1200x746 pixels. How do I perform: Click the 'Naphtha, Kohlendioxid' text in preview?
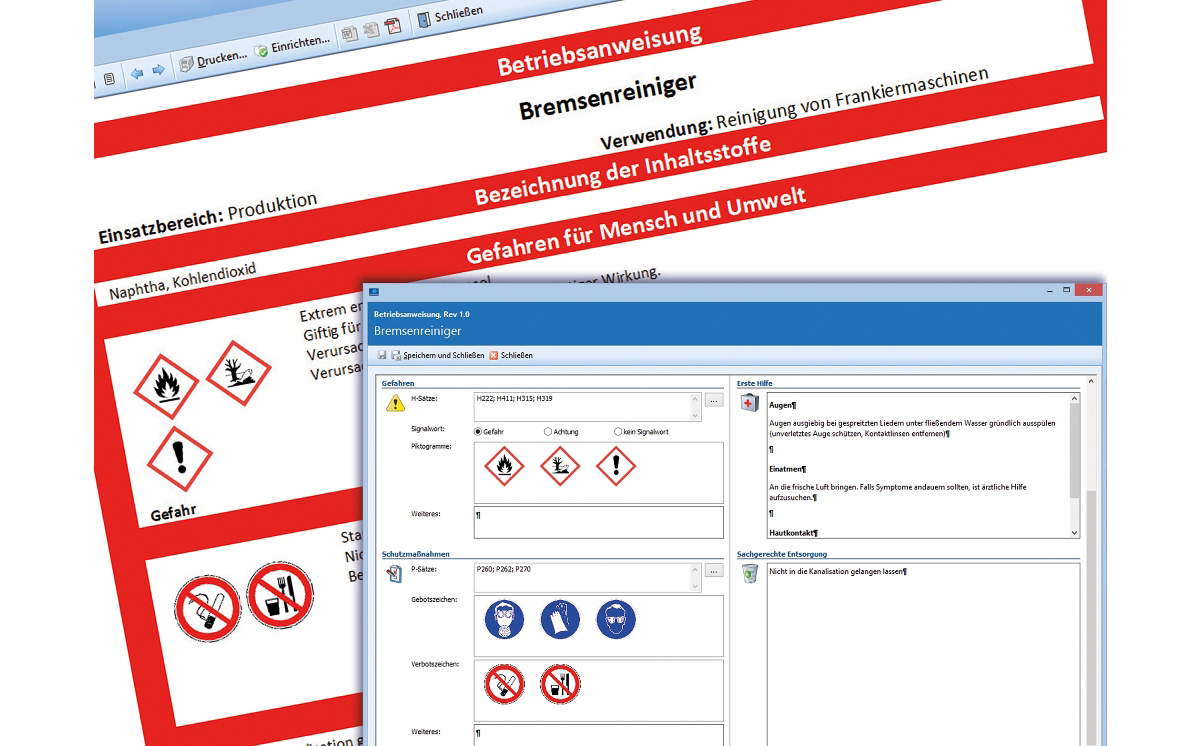click(x=183, y=283)
